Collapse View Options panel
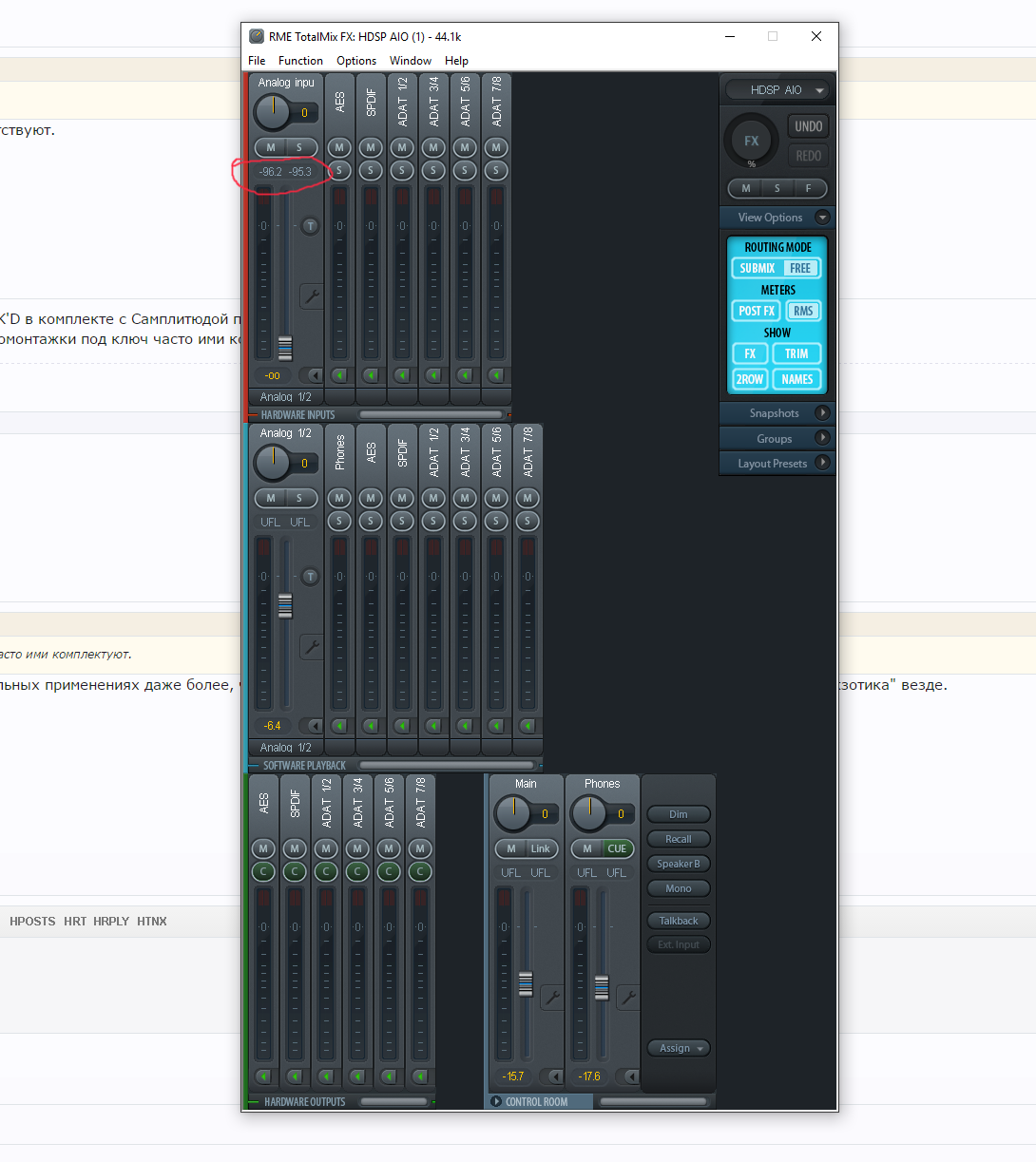 823,218
